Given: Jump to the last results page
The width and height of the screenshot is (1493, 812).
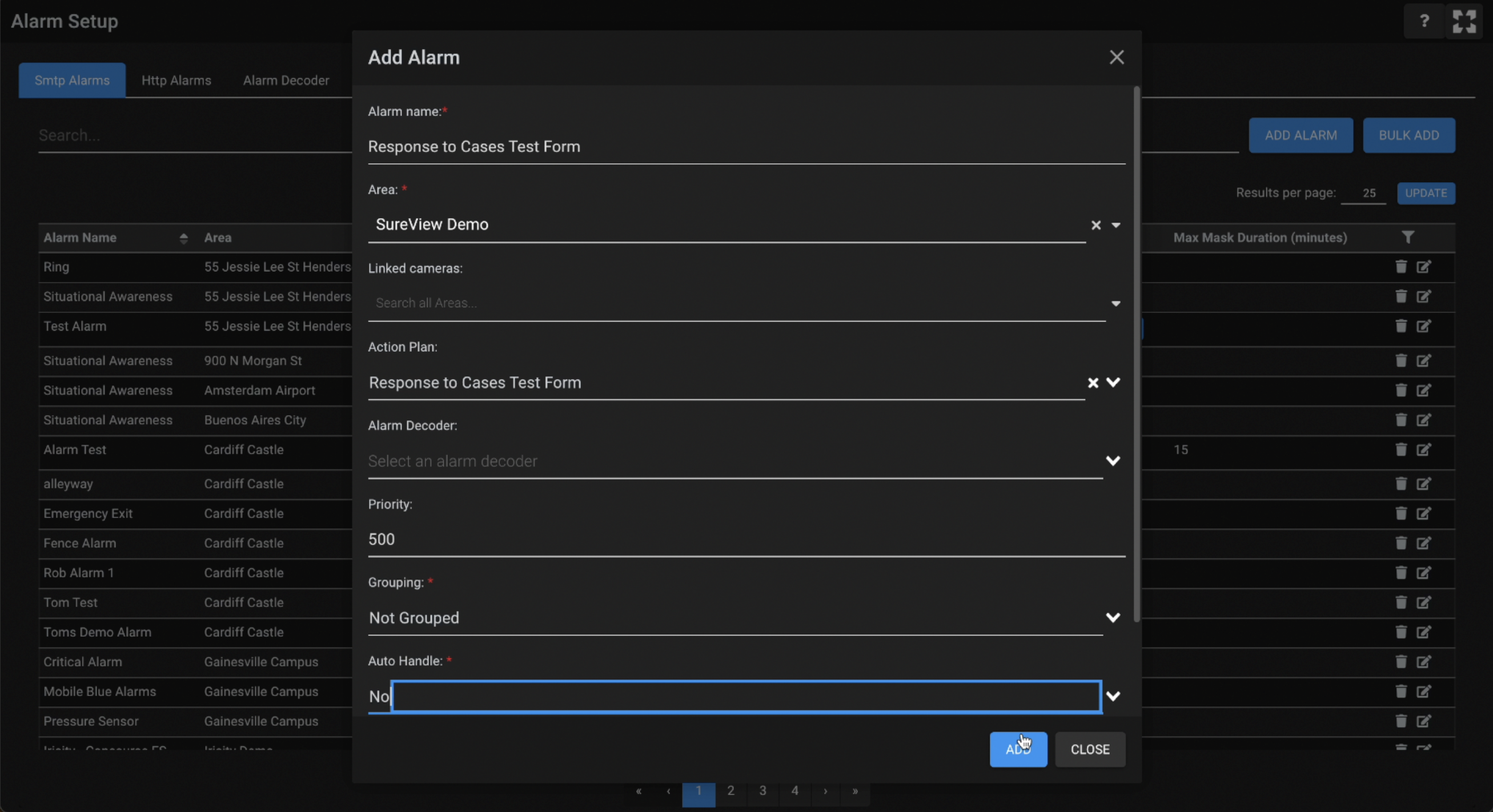Looking at the screenshot, I should click(855, 790).
